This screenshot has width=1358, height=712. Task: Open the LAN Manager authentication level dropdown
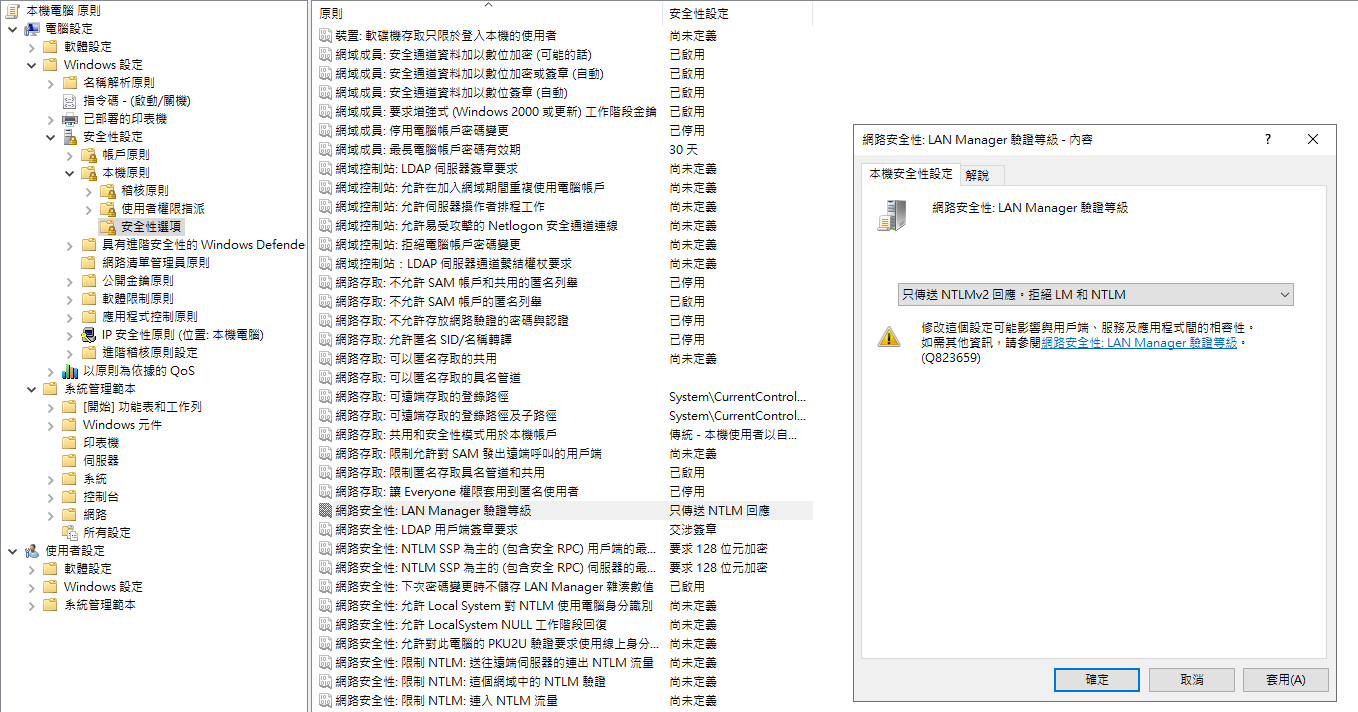point(1096,294)
